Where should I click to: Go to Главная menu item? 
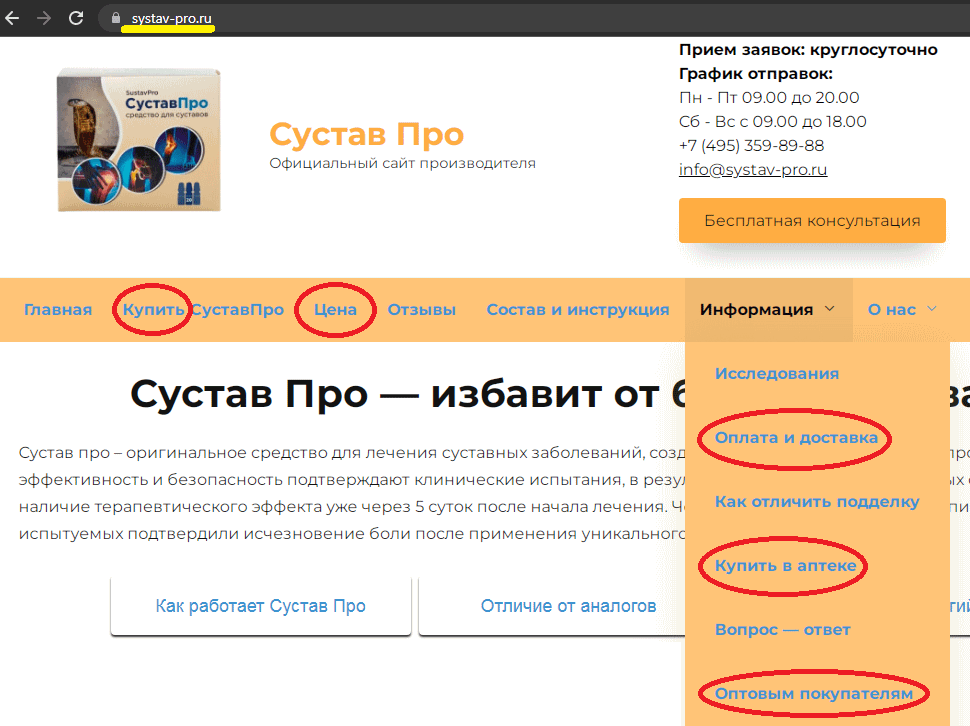tap(58, 309)
